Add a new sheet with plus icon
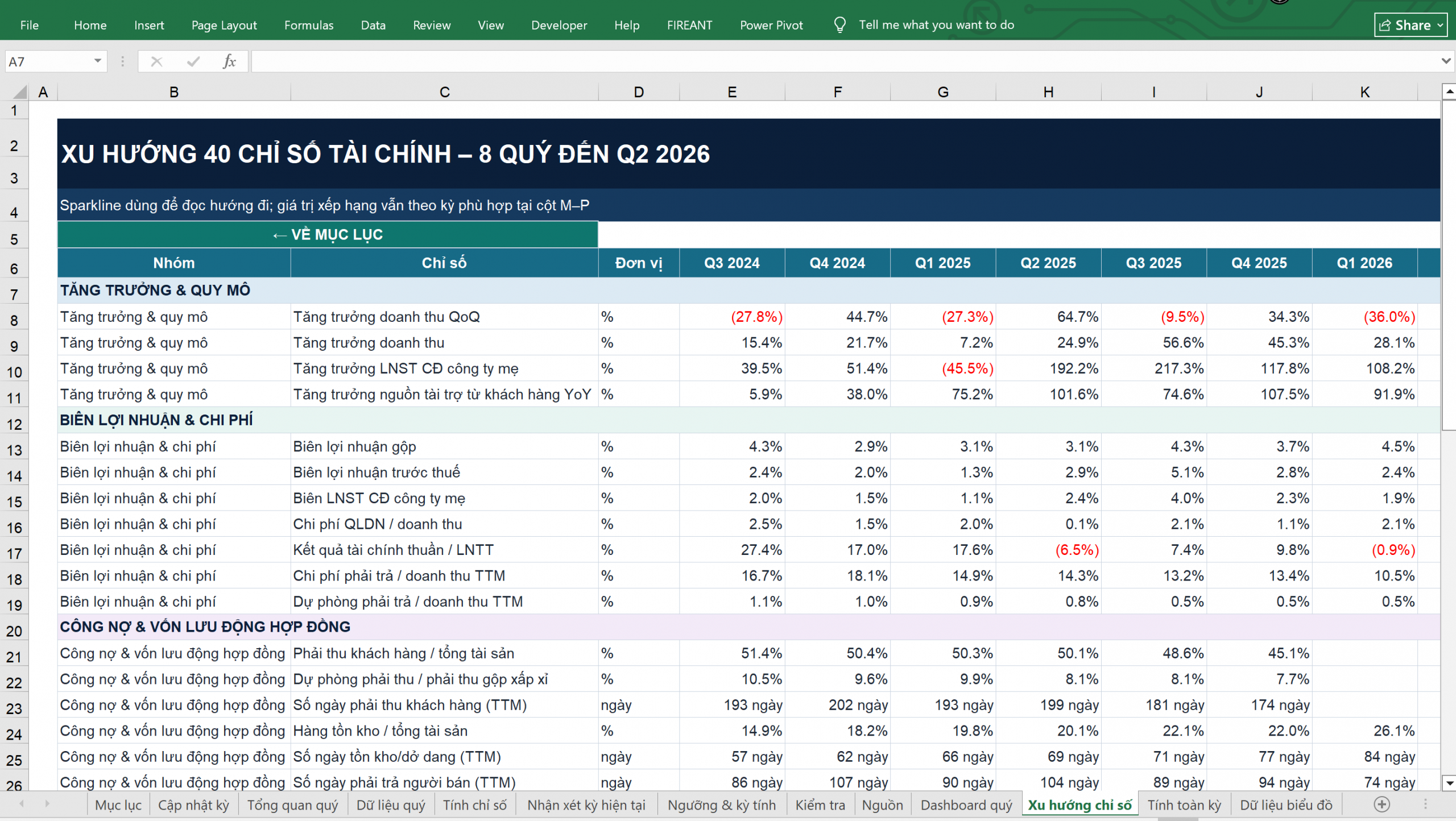The image size is (1456, 821). 1382,804
